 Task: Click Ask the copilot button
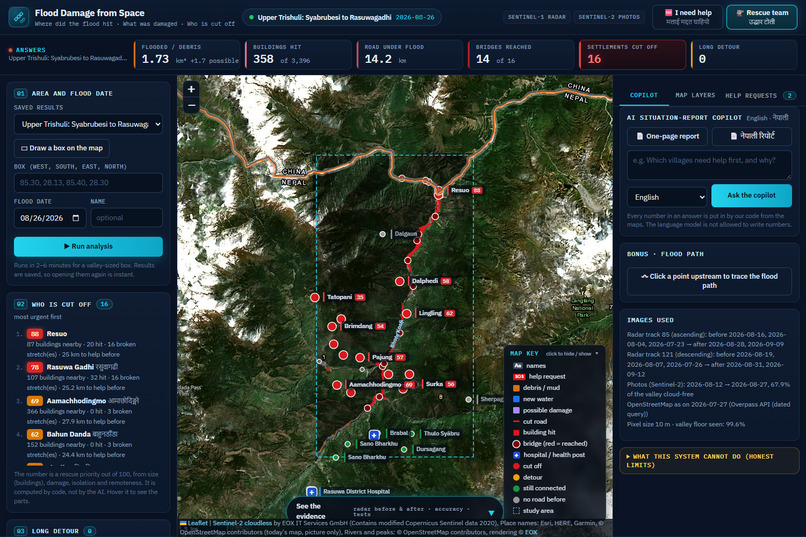point(752,195)
